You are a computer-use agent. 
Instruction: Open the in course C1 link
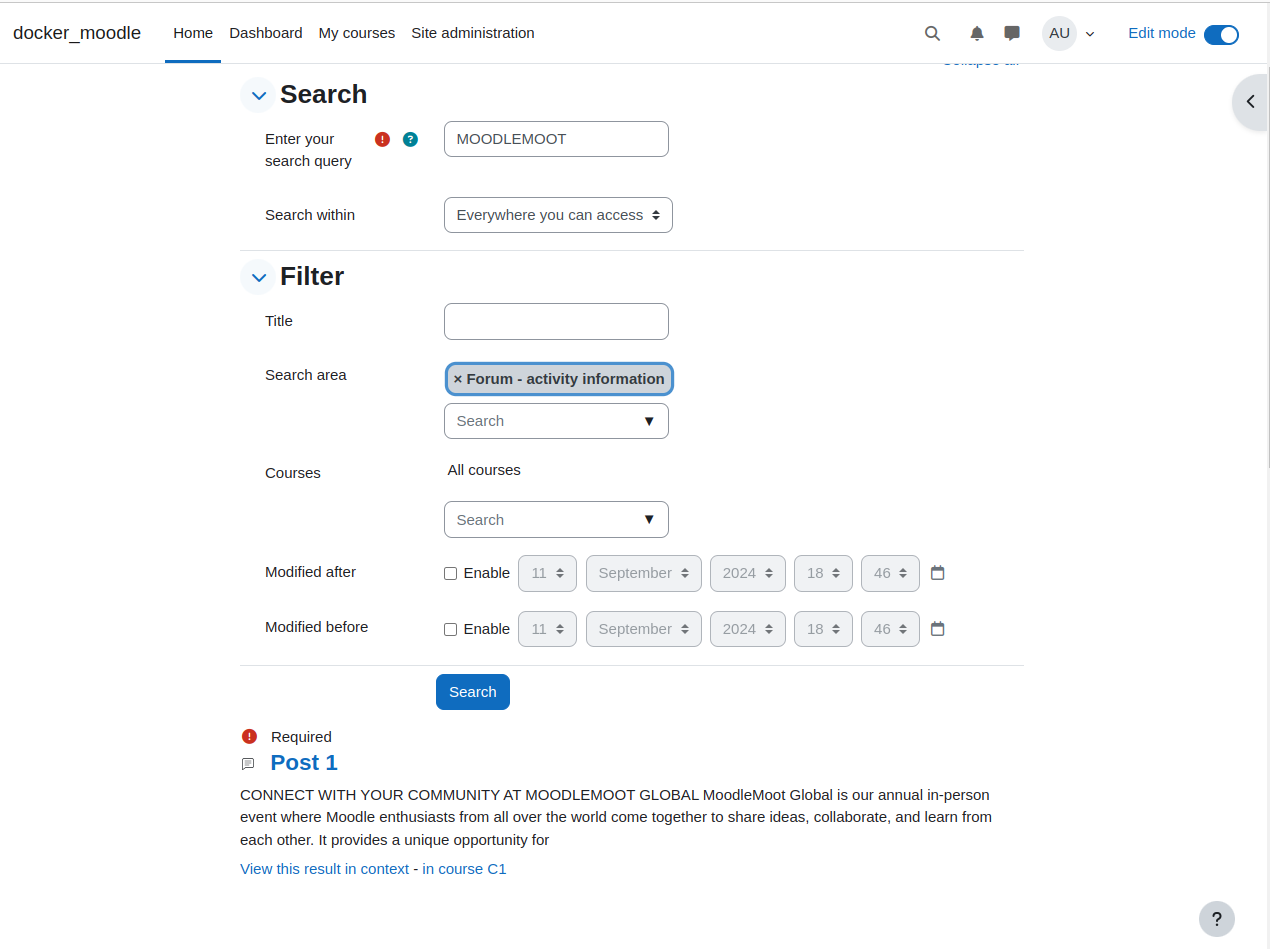464,869
